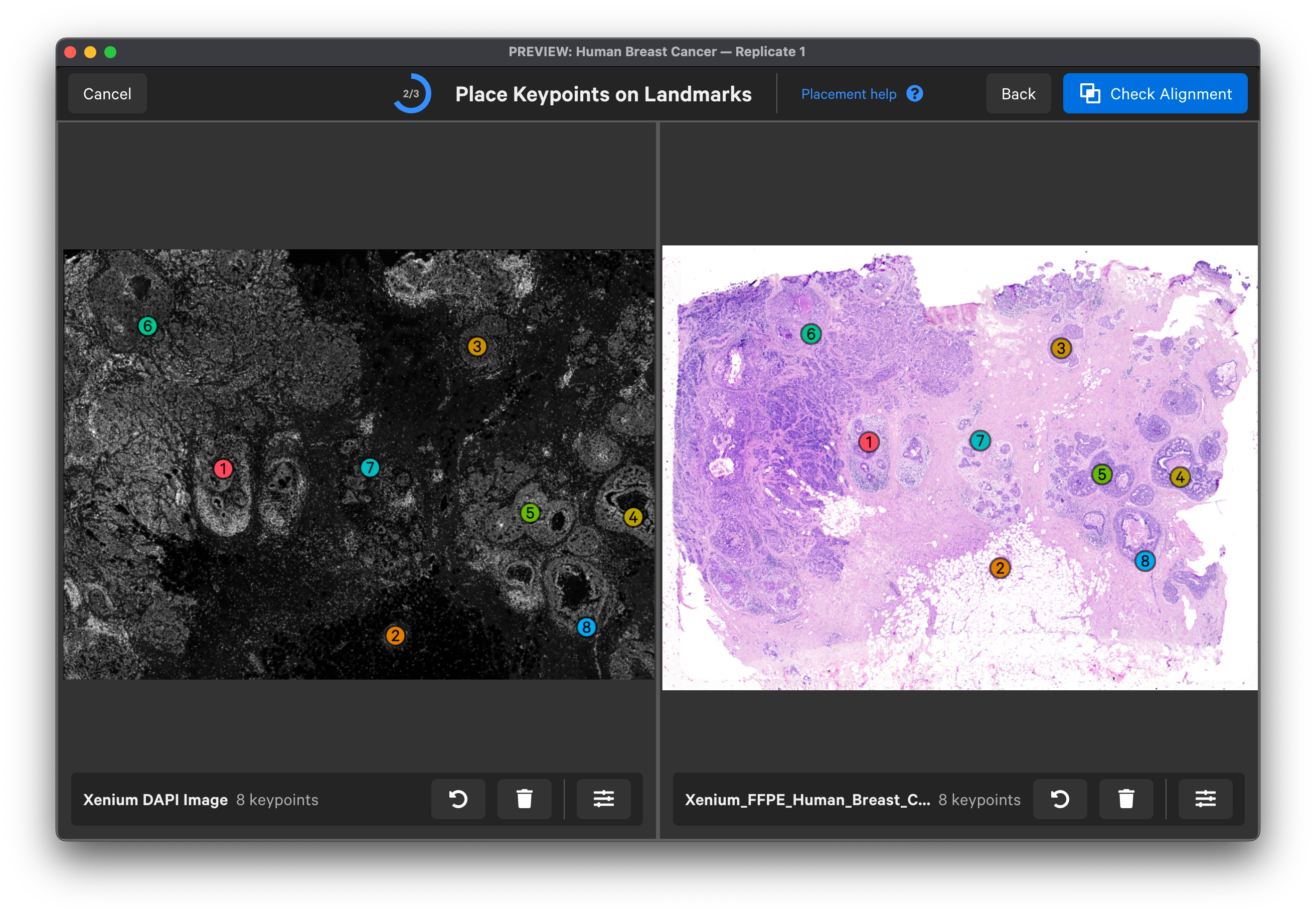
Task: Select keypoint 1 on DAPI image
Action: pyautogui.click(x=223, y=469)
